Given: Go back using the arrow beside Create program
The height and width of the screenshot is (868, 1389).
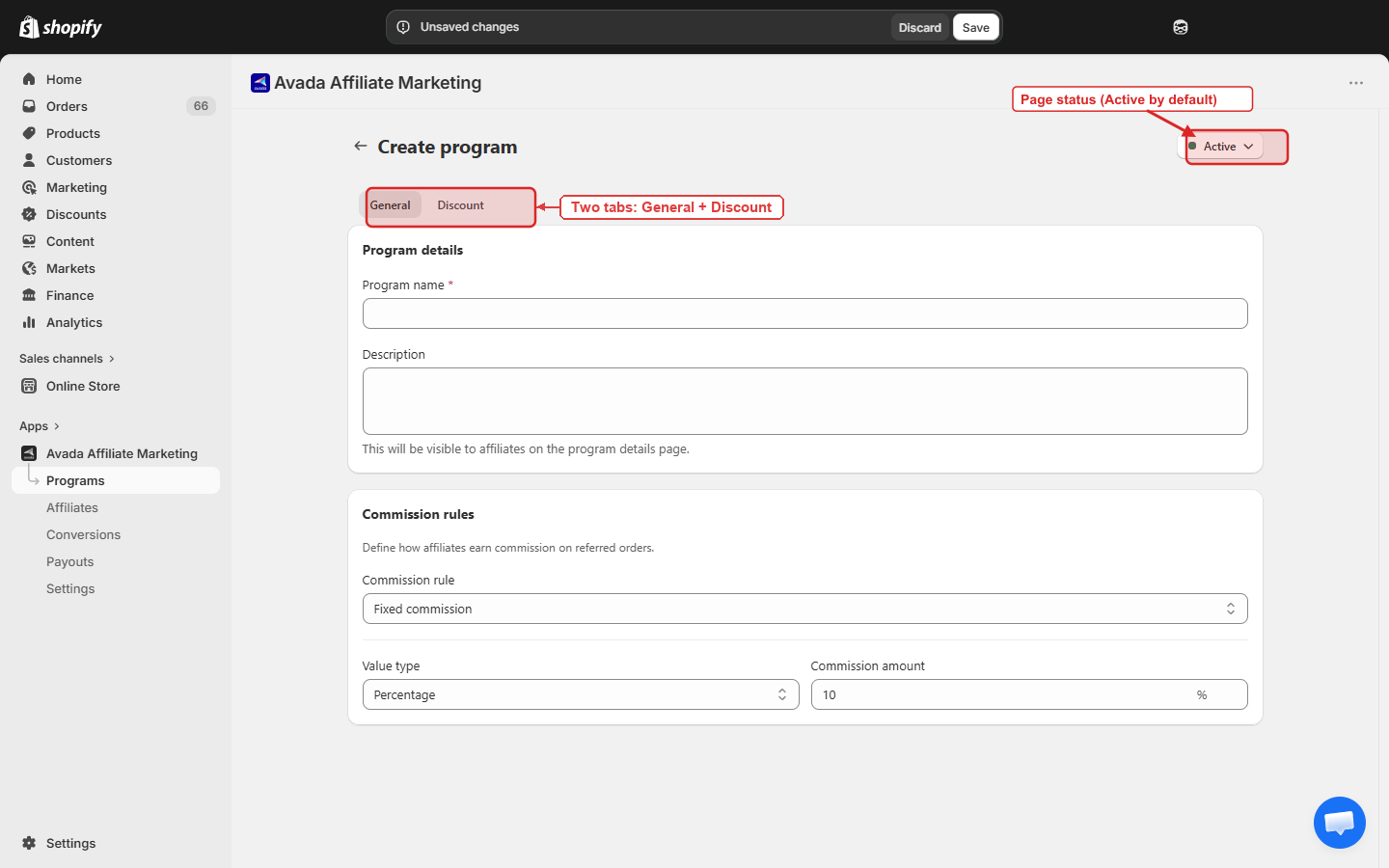Looking at the screenshot, I should [361, 147].
